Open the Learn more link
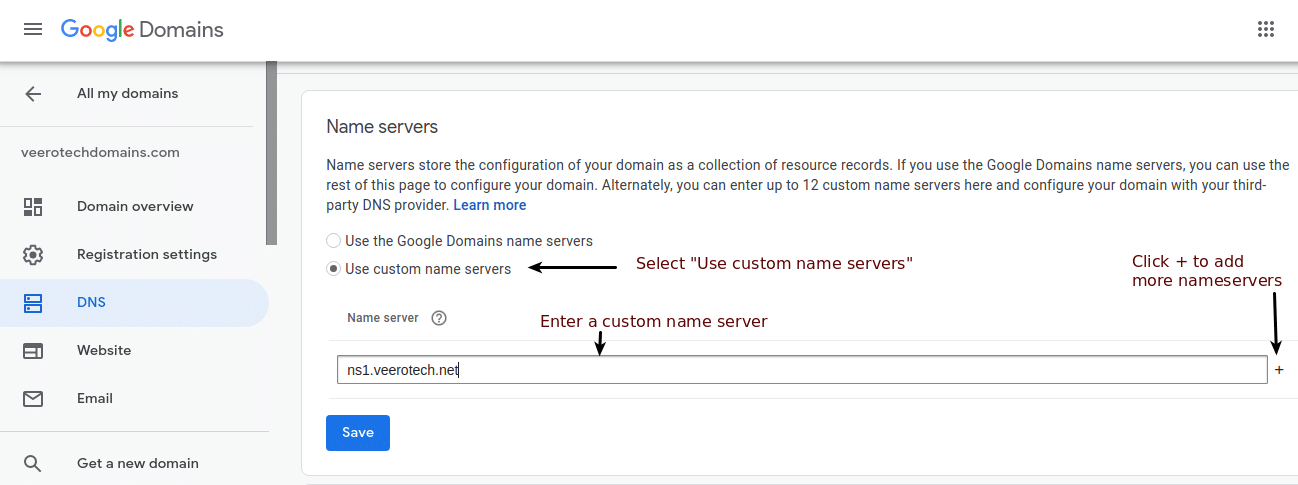The image size is (1298, 485). pos(490,205)
